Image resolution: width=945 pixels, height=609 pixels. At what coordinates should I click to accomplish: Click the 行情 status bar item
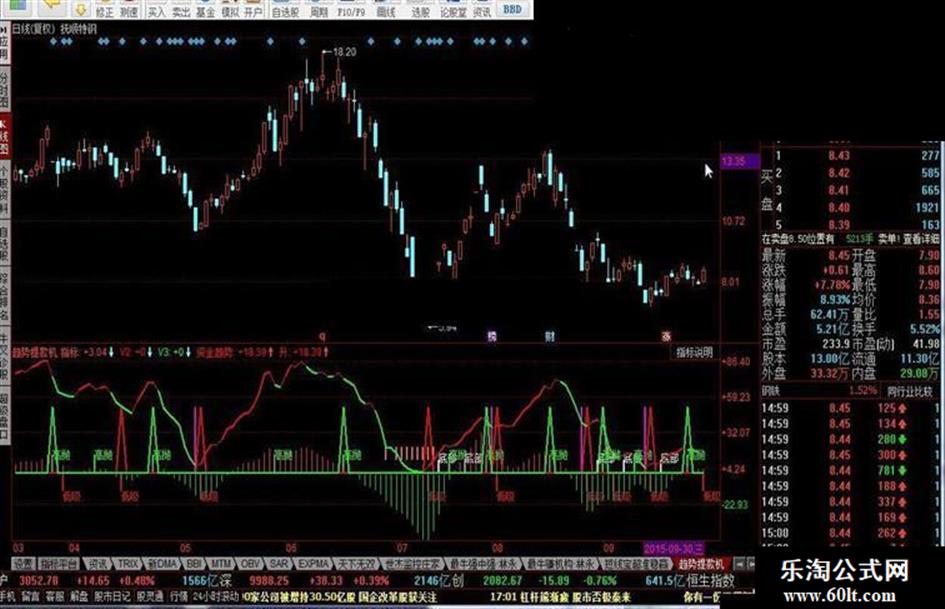(179, 596)
